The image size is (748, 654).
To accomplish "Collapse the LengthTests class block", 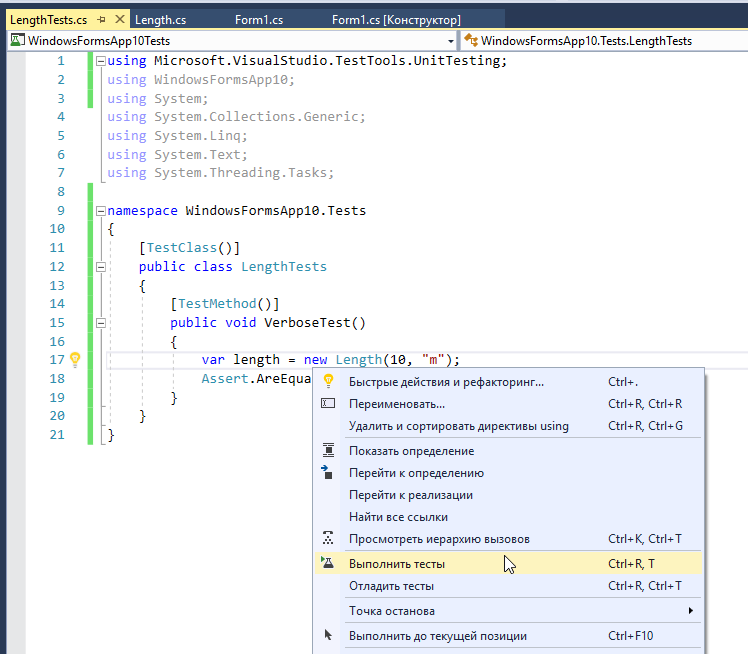I will click(x=99, y=267).
